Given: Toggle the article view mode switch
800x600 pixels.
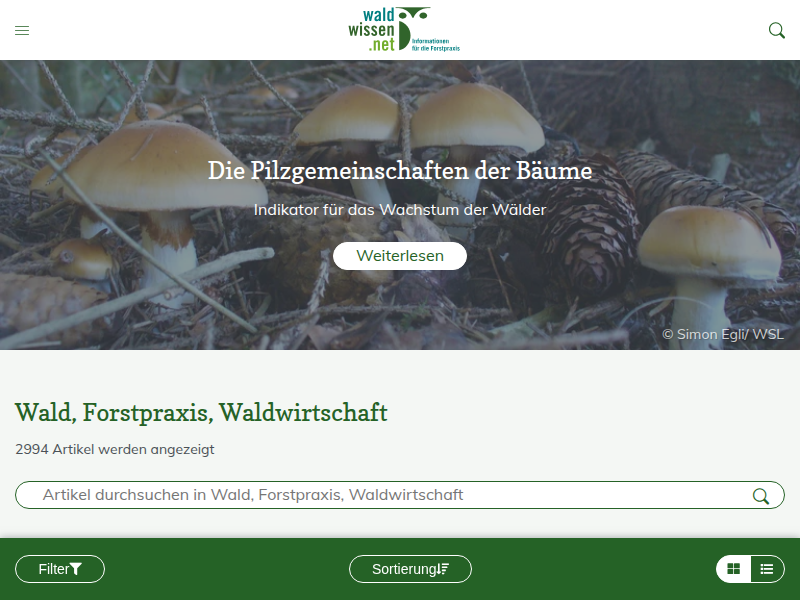Looking at the screenshot, I should [750, 568].
